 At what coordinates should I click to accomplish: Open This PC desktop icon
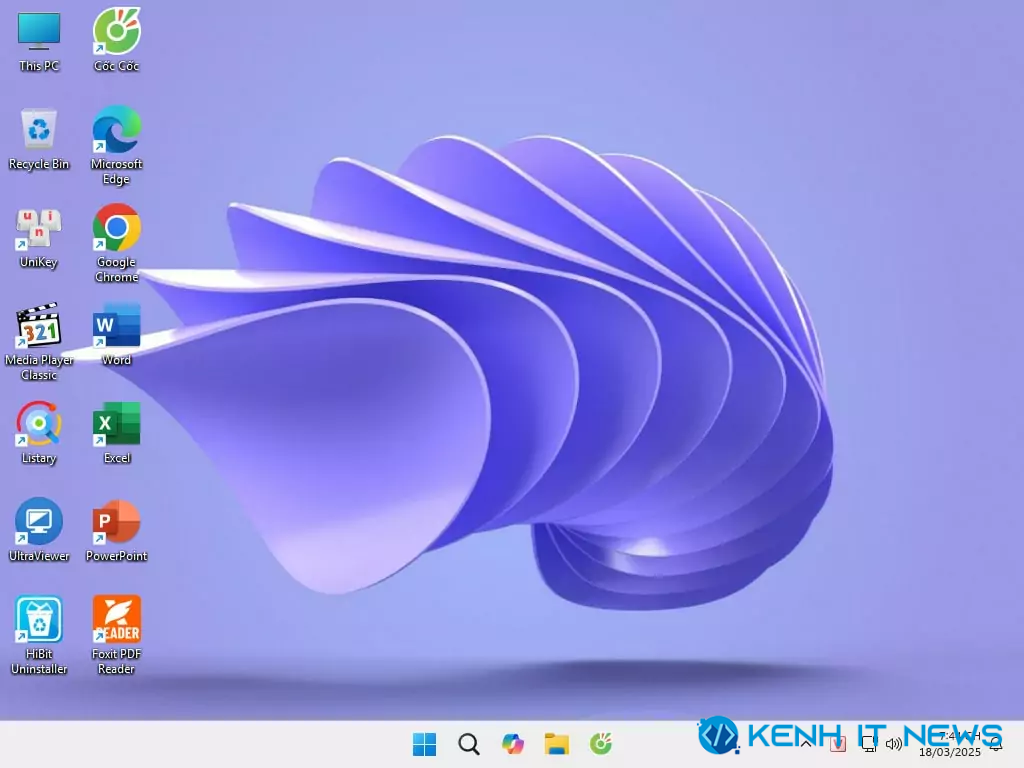click(39, 40)
